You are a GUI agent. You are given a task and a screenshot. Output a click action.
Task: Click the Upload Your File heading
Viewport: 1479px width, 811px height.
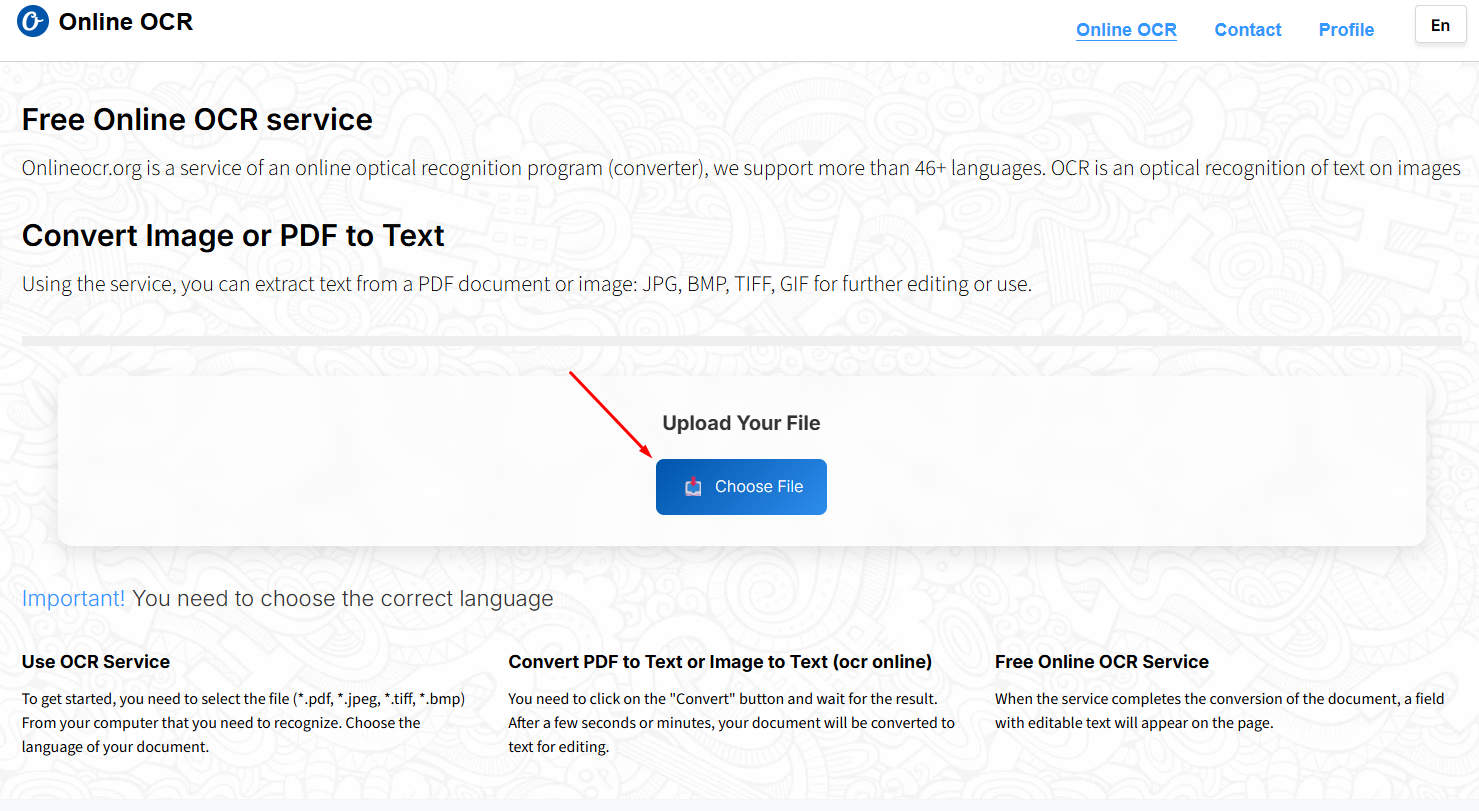click(741, 423)
